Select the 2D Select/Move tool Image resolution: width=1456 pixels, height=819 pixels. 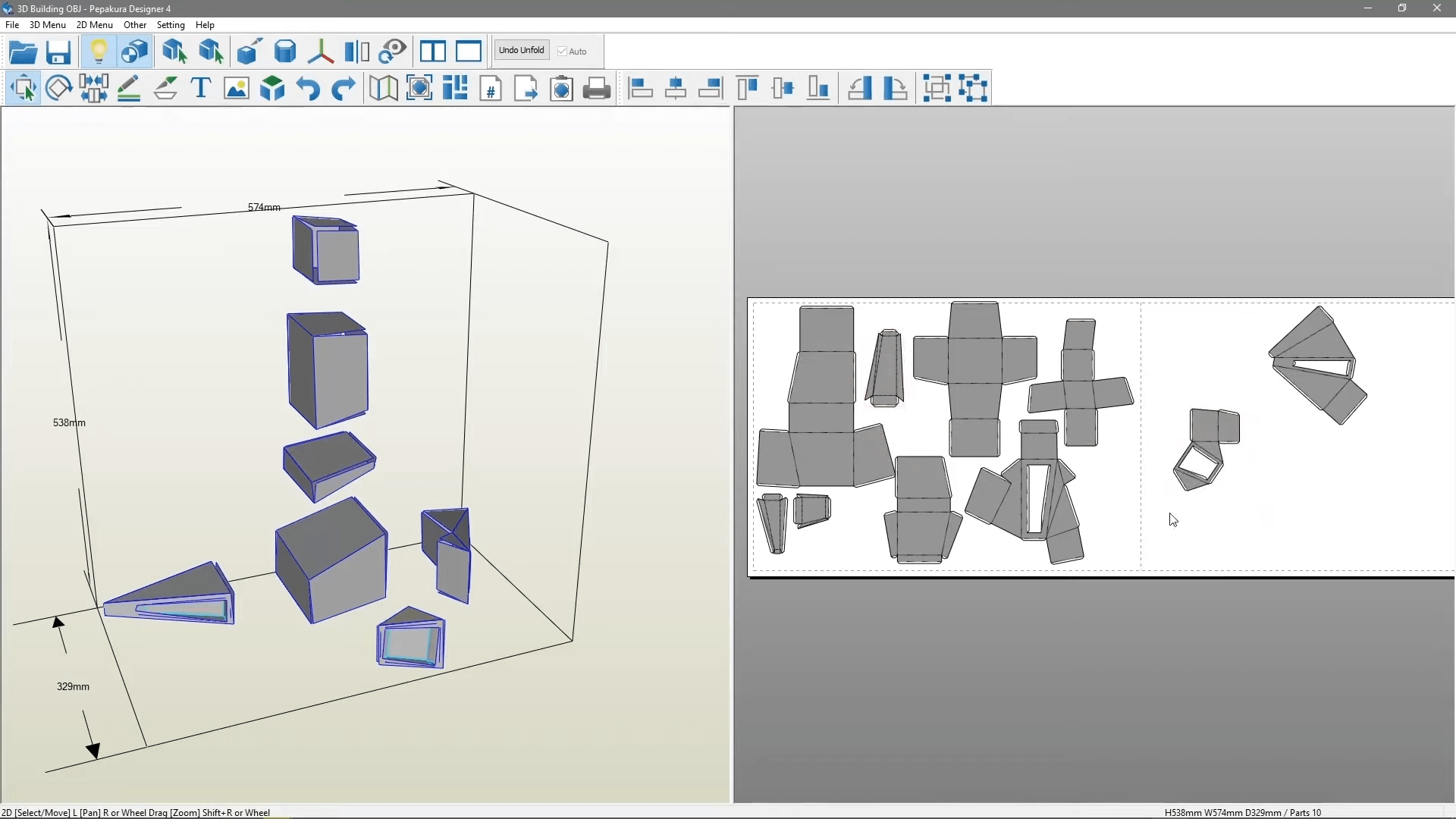pyautogui.click(x=24, y=88)
